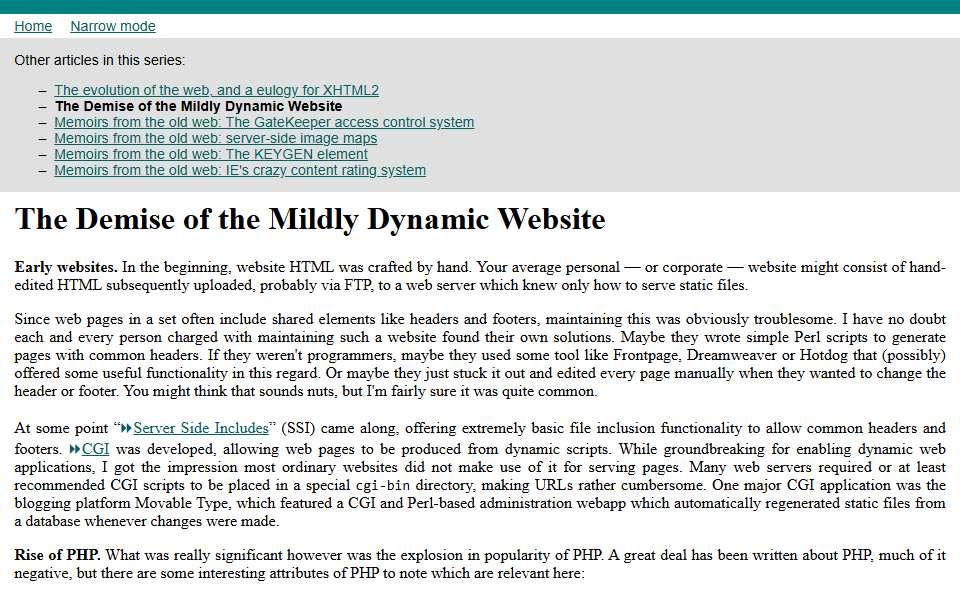Viewport: 960px width, 600px height.
Task: Click the main page heading
Action: pyautogui.click(x=310, y=219)
